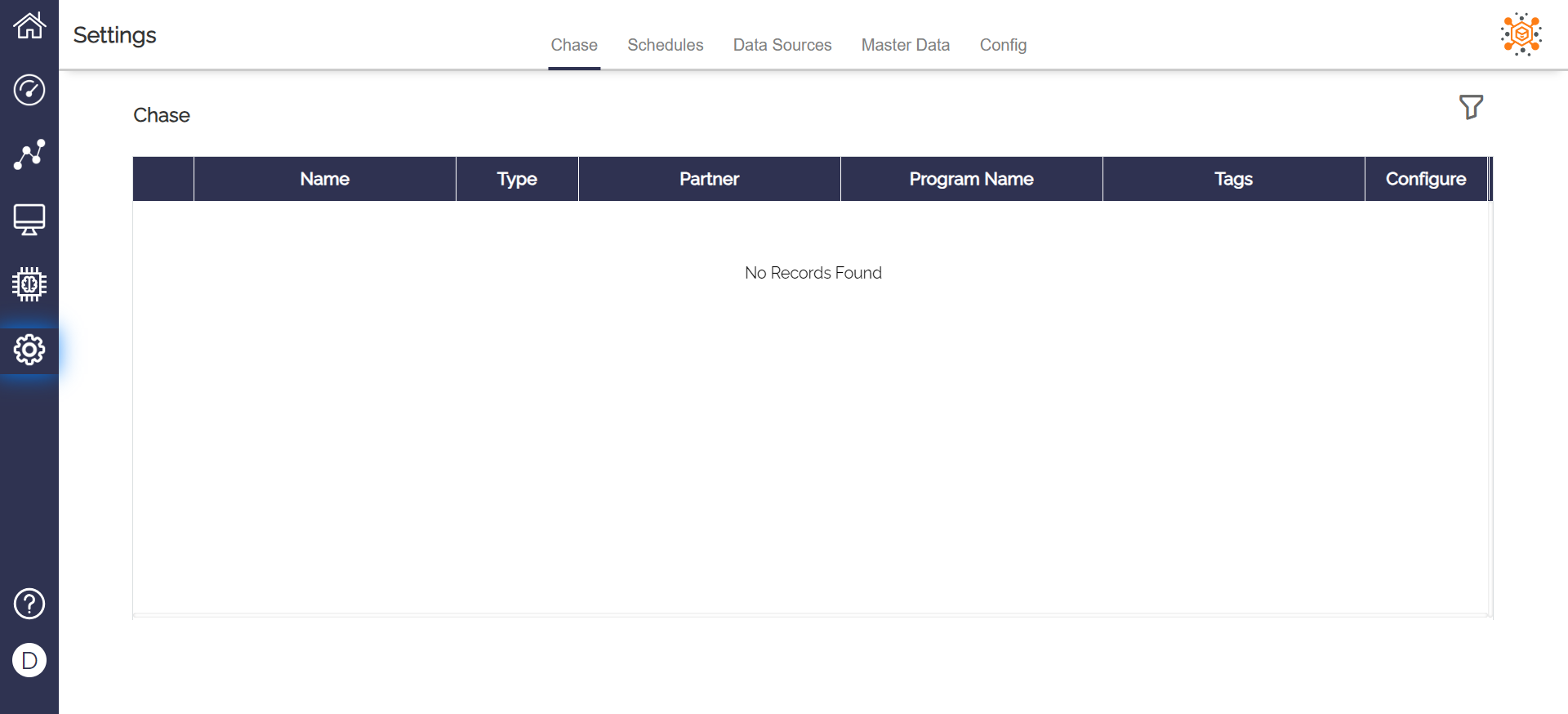1568x714 pixels.
Task: Click the Tags column header
Action: point(1234,179)
